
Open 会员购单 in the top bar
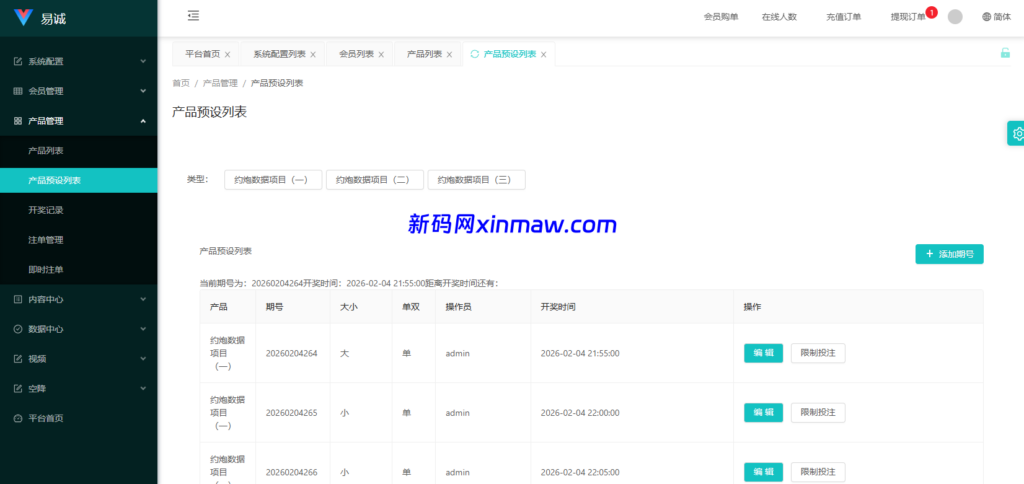tap(721, 17)
